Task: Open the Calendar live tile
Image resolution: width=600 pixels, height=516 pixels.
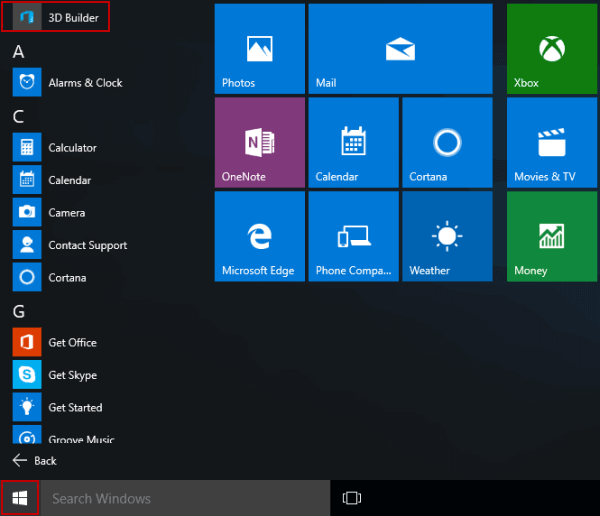Action: tap(354, 142)
